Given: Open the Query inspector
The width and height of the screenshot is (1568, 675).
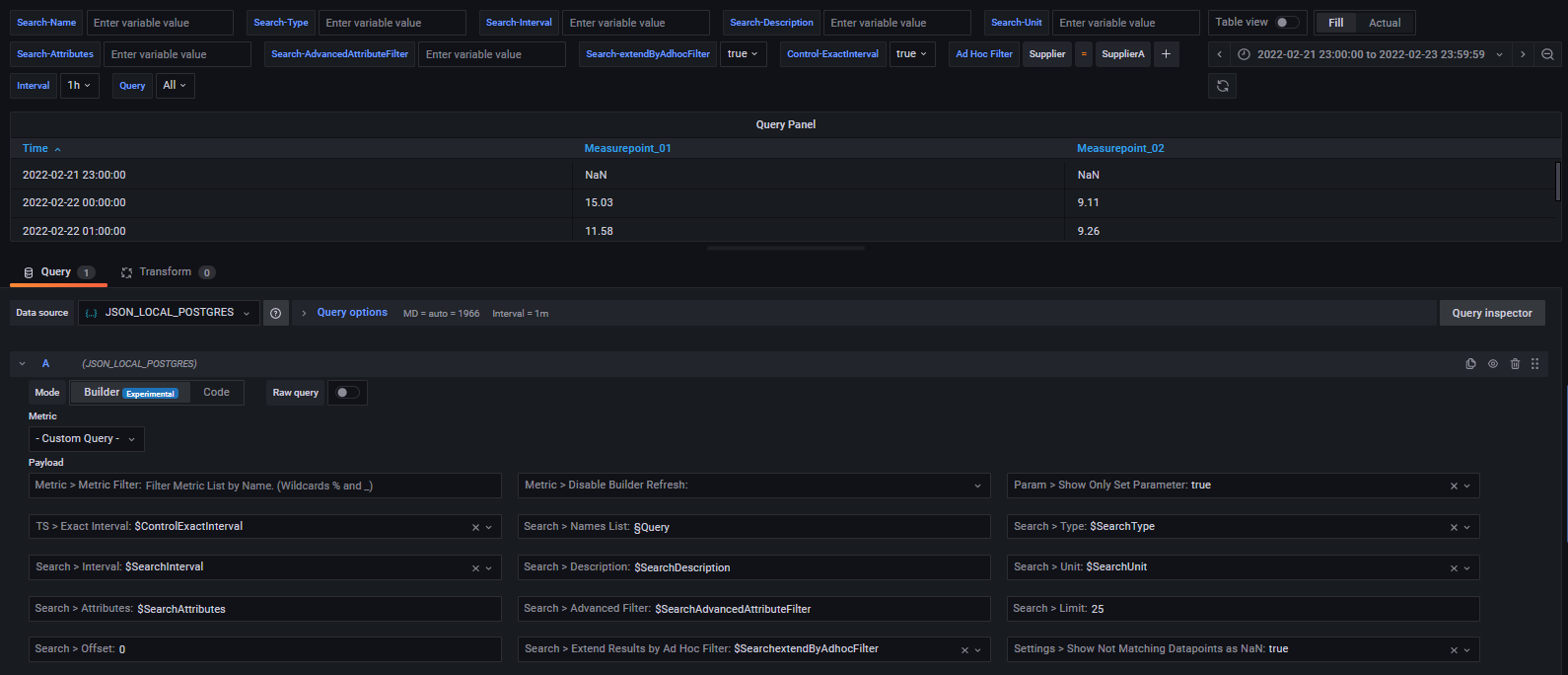Looking at the screenshot, I should (1491, 313).
